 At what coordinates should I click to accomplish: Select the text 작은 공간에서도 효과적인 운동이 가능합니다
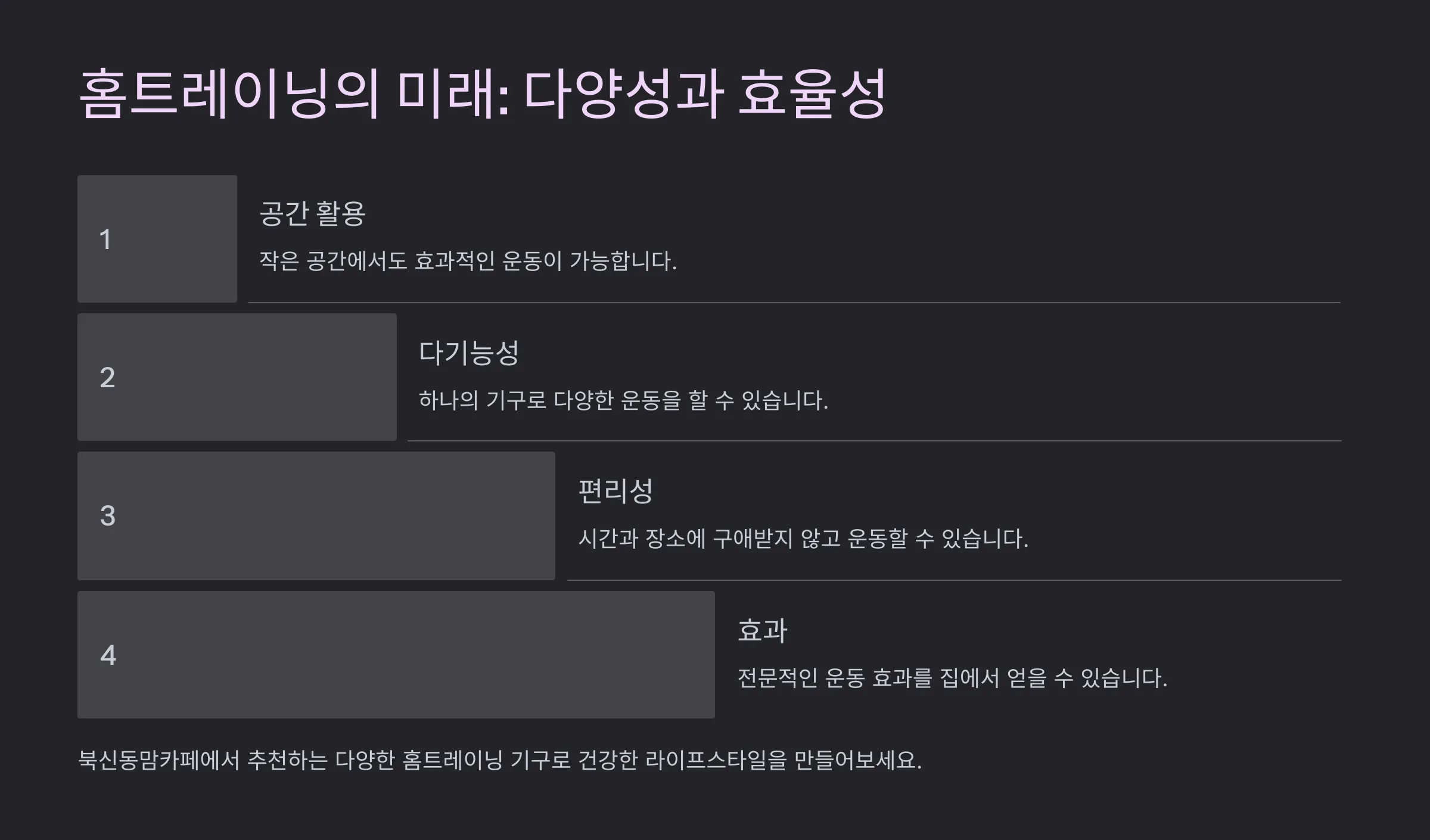click(468, 261)
